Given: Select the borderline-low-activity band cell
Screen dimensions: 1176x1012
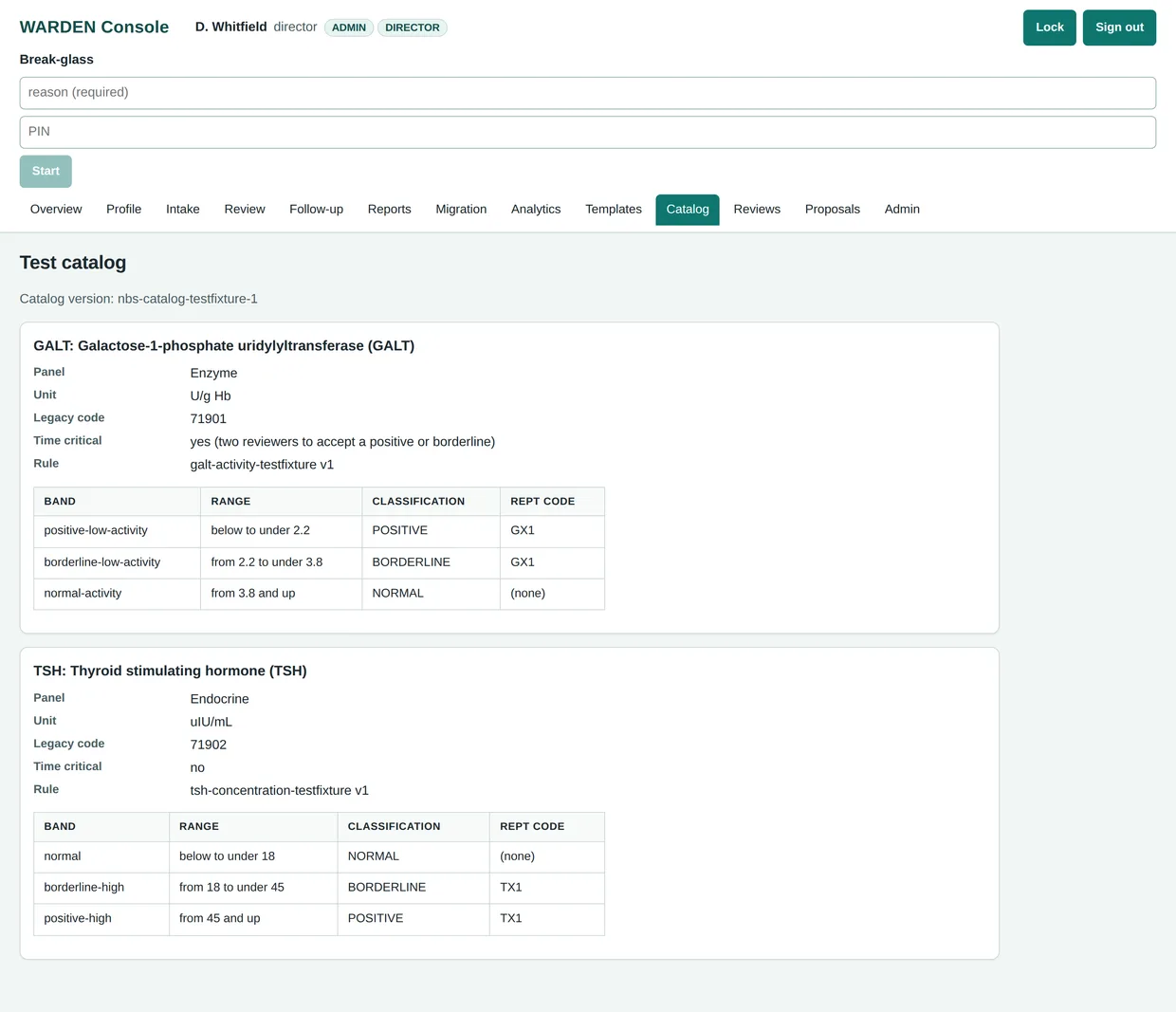Looking at the screenshot, I should pyautogui.click(x=117, y=562).
